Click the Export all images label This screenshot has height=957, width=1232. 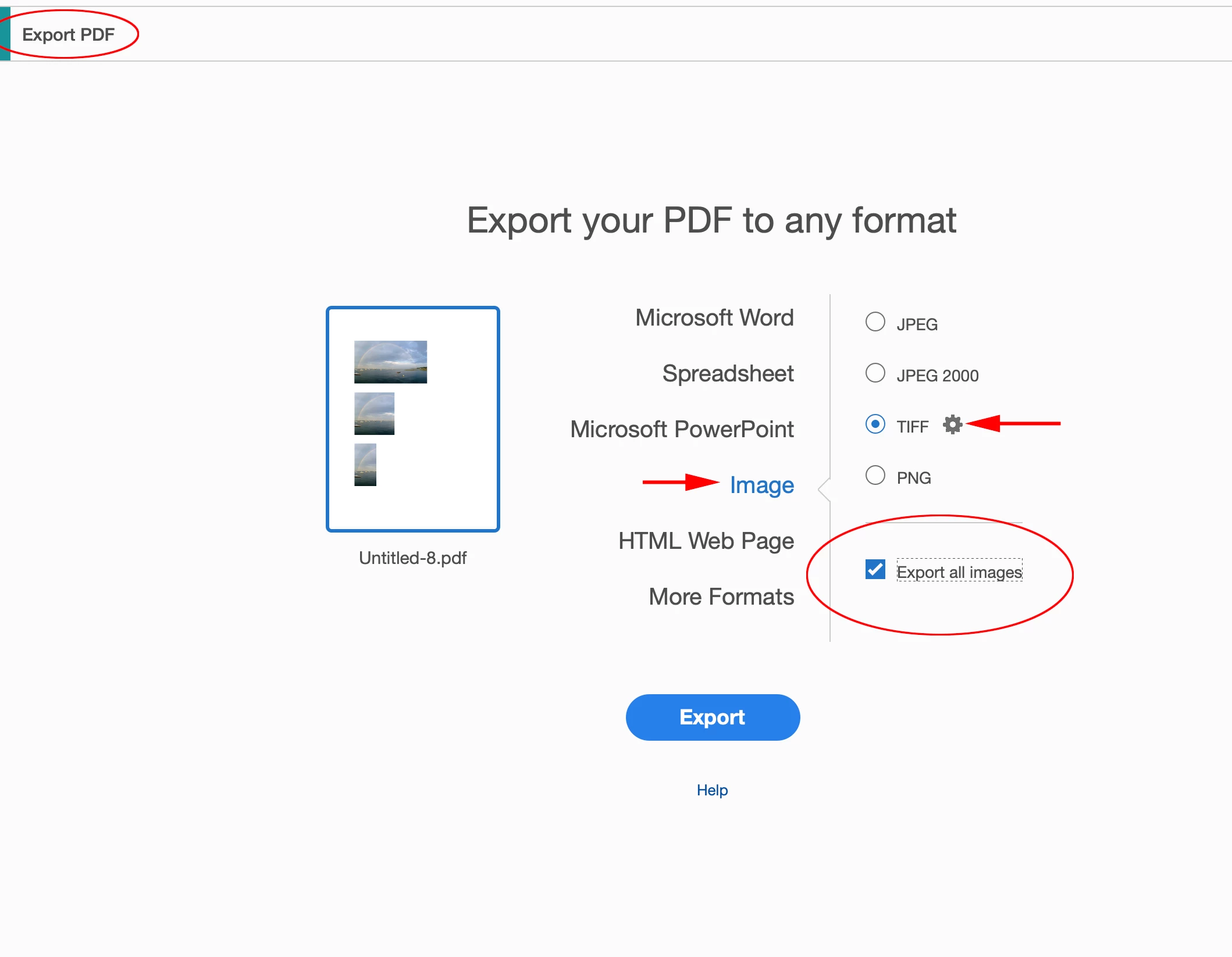tap(959, 572)
